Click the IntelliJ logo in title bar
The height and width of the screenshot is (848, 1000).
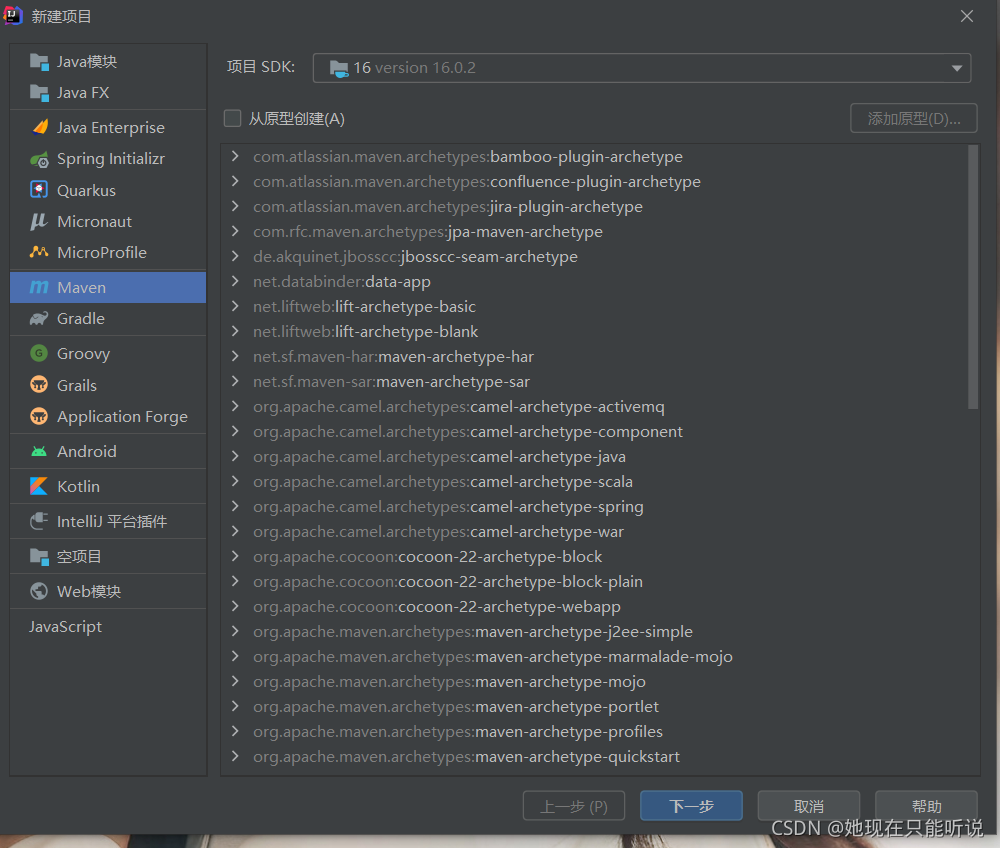pyautogui.click(x=13, y=16)
